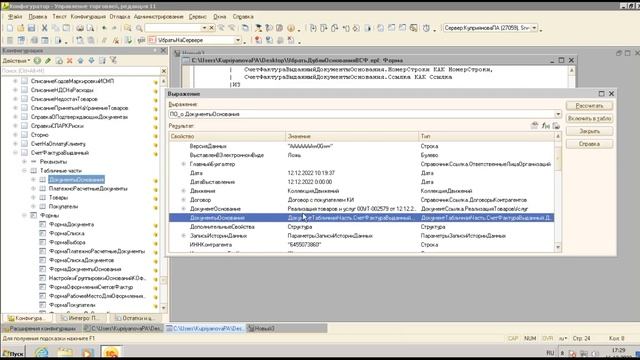Expand the ГлавныйБухгалтер property row
Screen dimensions: 640x360
[x=184, y=164]
